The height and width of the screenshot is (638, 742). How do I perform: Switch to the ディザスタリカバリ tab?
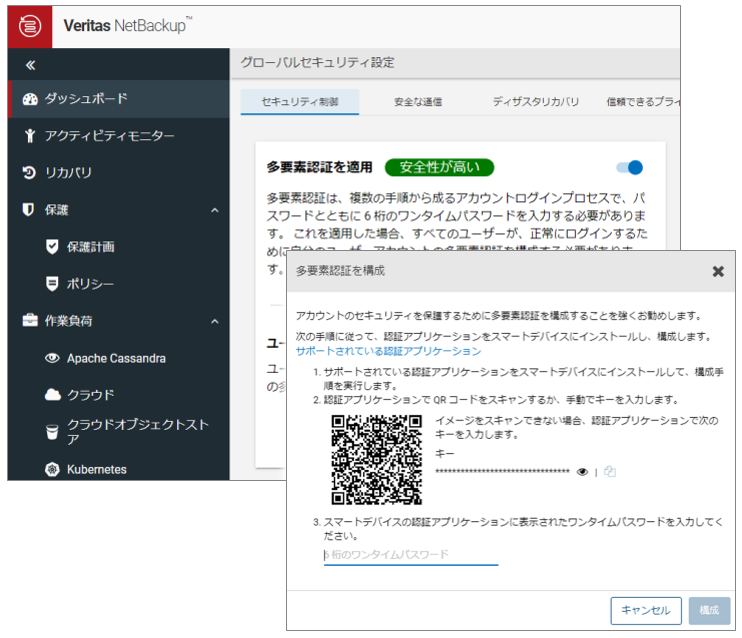[x=536, y=102]
